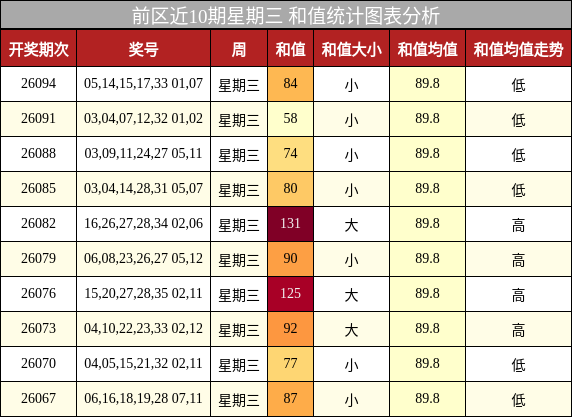
Task: Click 小 in the 26094 row
Action: coord(351,85)
